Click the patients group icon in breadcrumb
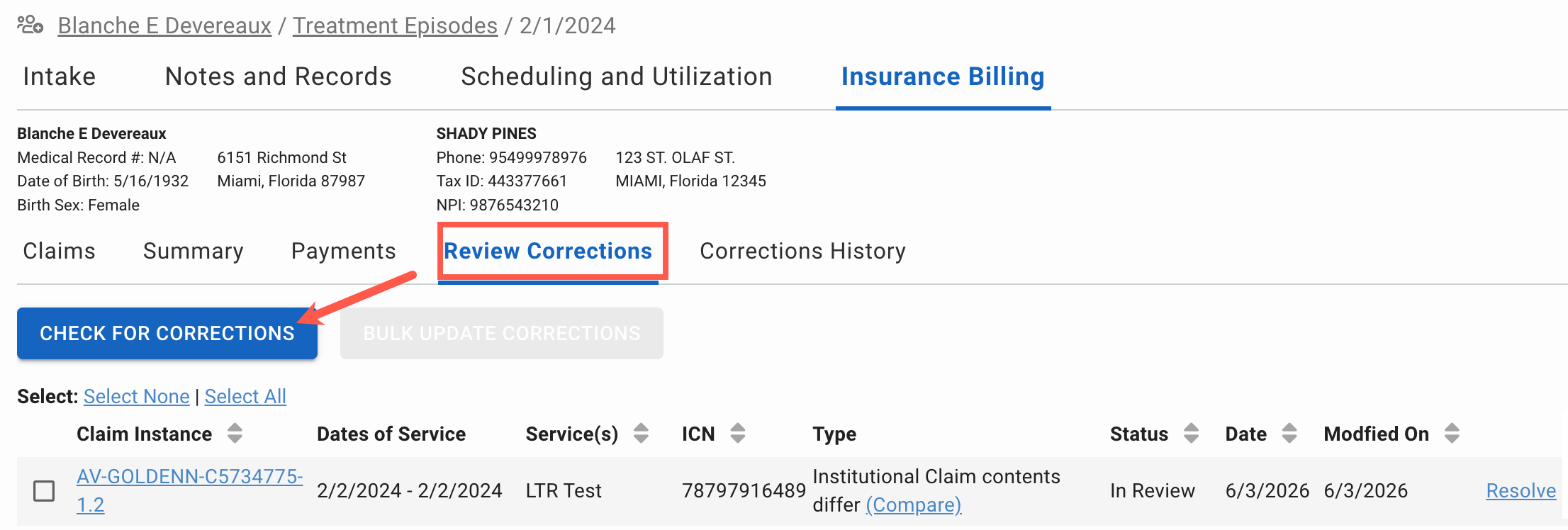 point(30,25)
